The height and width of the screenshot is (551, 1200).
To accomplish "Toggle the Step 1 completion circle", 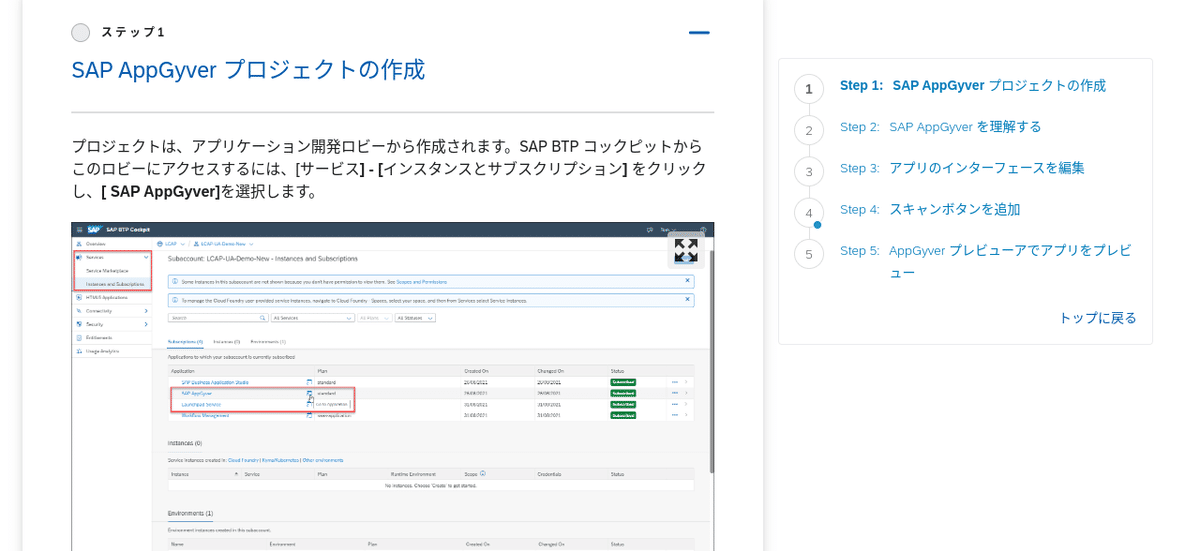I will click(81, 33).
